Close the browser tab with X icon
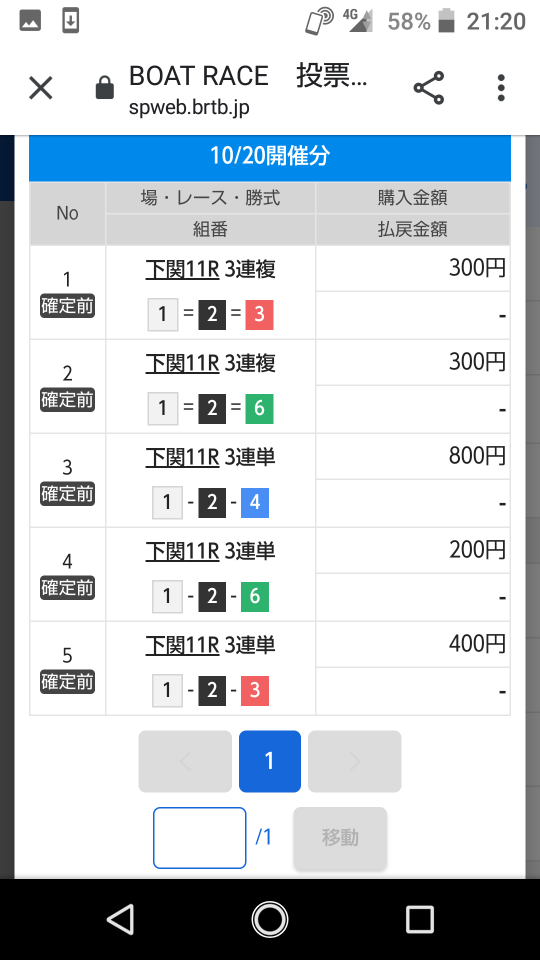 (x=41, y=88)
